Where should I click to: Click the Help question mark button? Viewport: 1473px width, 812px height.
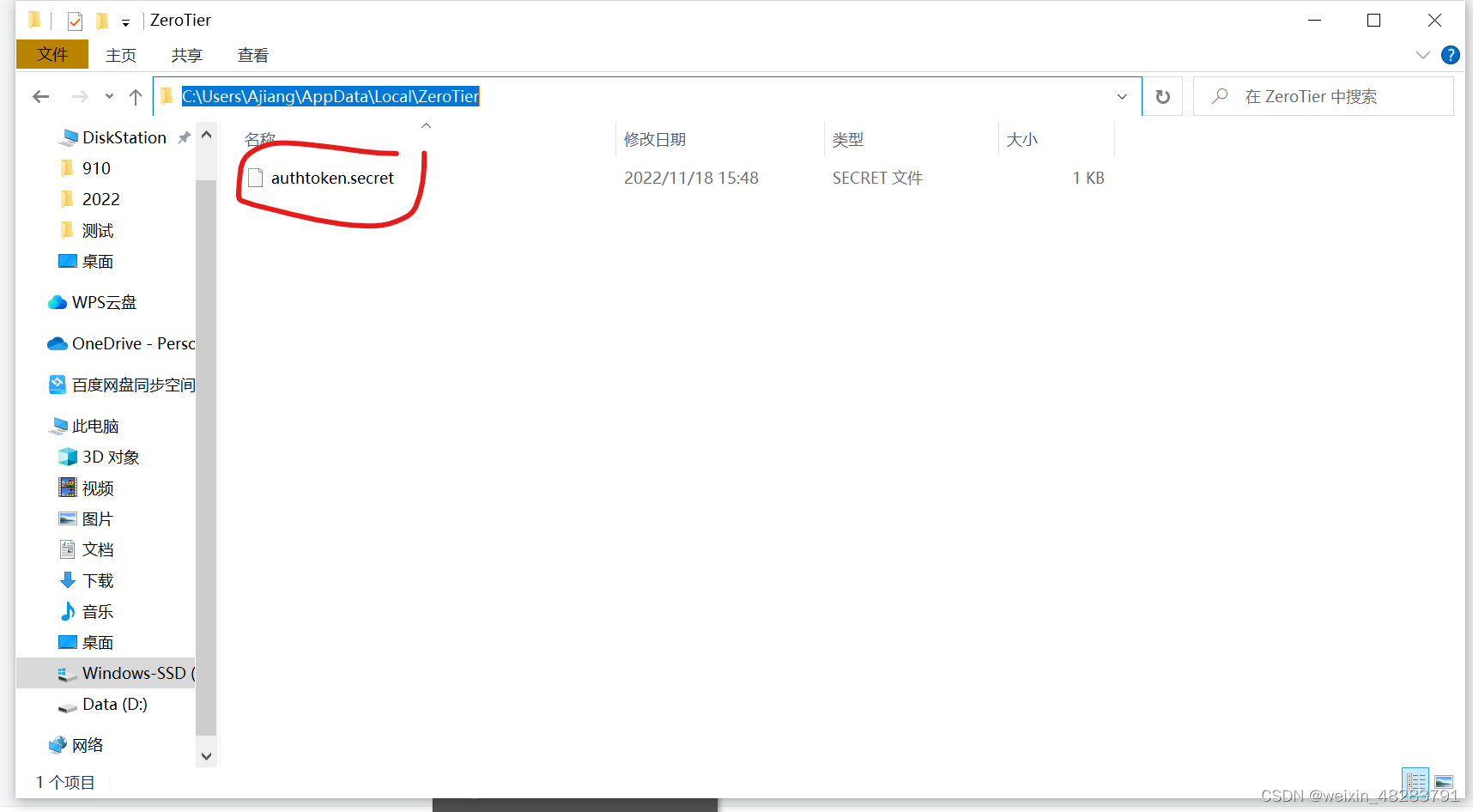[x=1451, y=54]
